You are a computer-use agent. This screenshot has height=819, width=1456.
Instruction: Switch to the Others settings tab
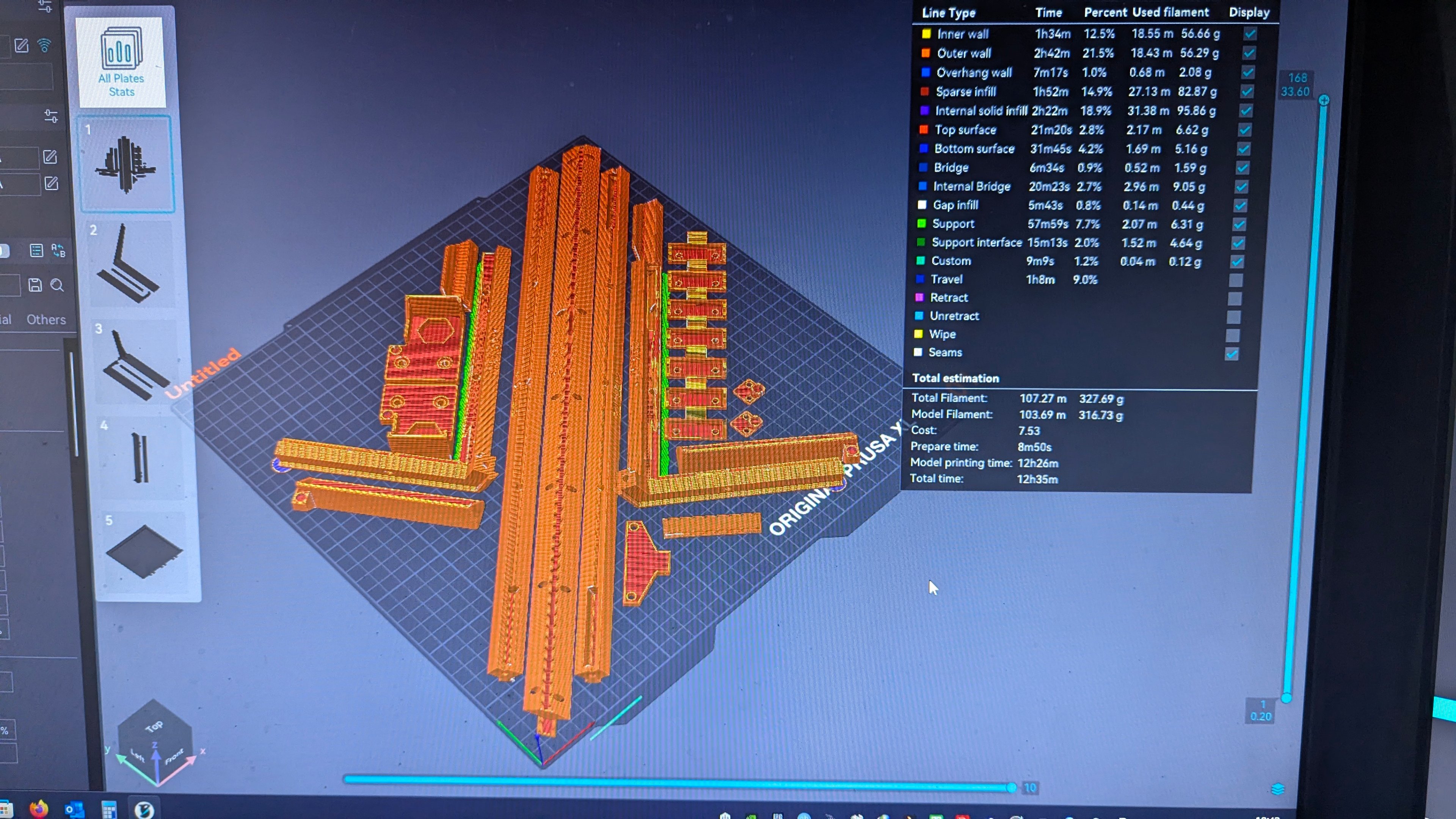(x=46, y=319)
